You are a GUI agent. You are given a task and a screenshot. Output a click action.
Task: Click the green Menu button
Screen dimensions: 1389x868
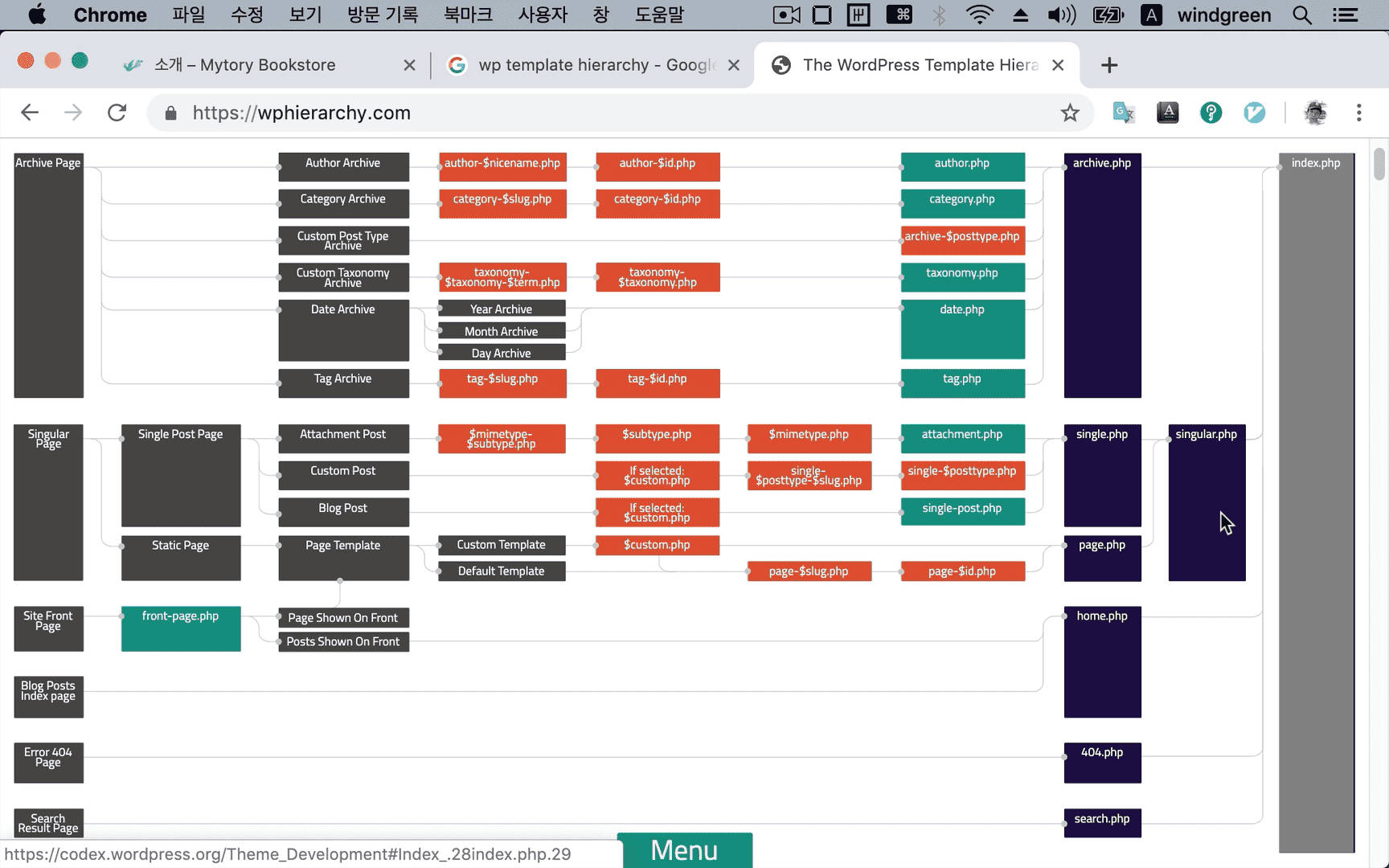click(685, 850)
